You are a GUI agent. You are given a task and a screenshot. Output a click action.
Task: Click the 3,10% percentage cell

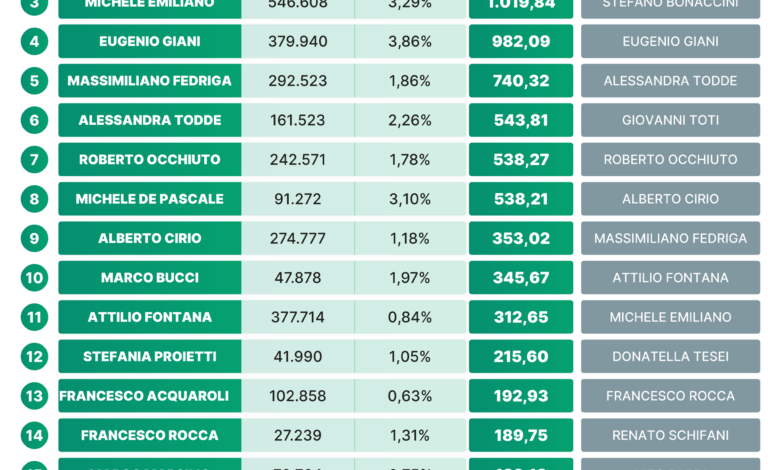tap(410, 199)
